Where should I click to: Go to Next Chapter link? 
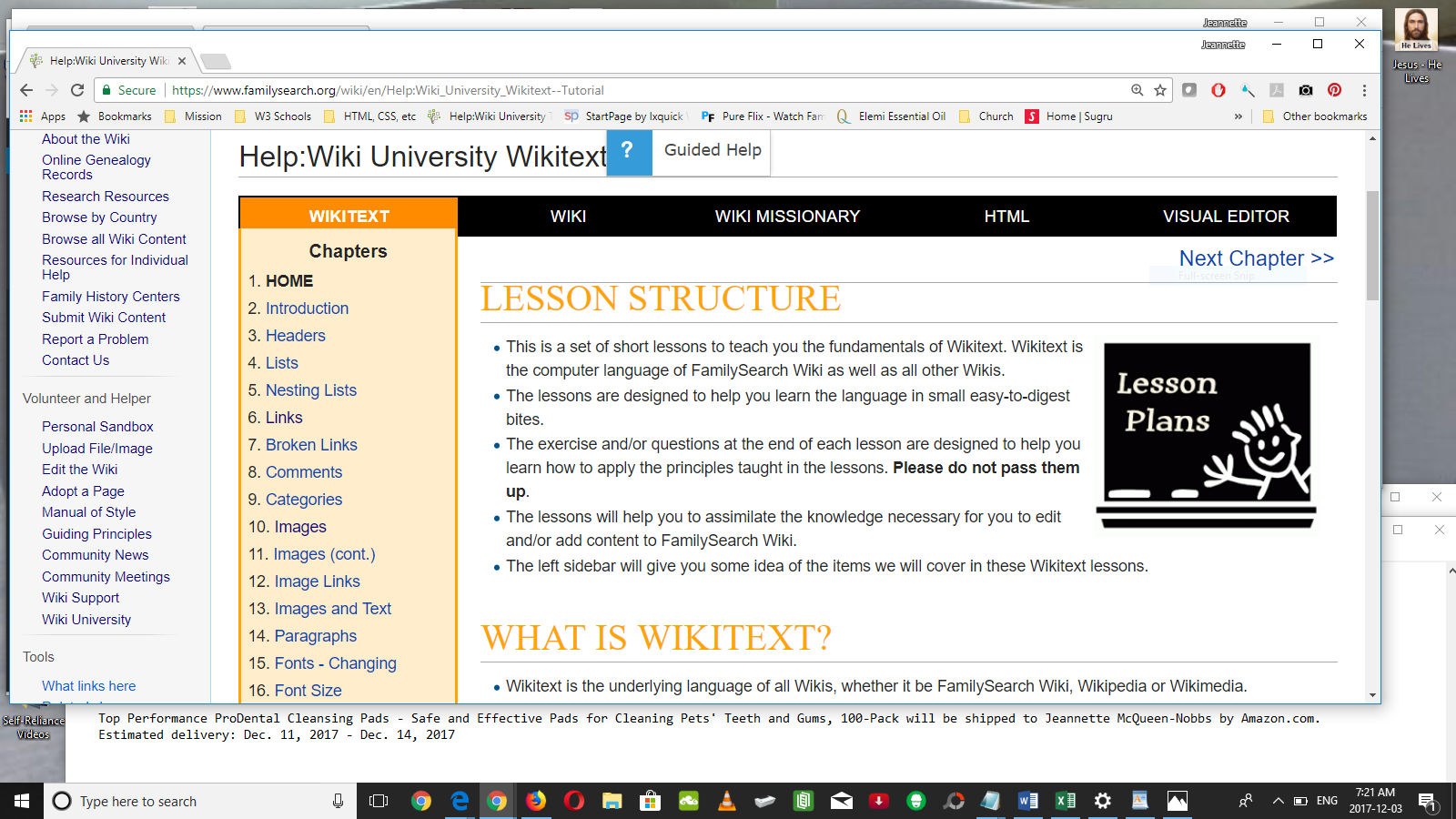(1256, 258)
